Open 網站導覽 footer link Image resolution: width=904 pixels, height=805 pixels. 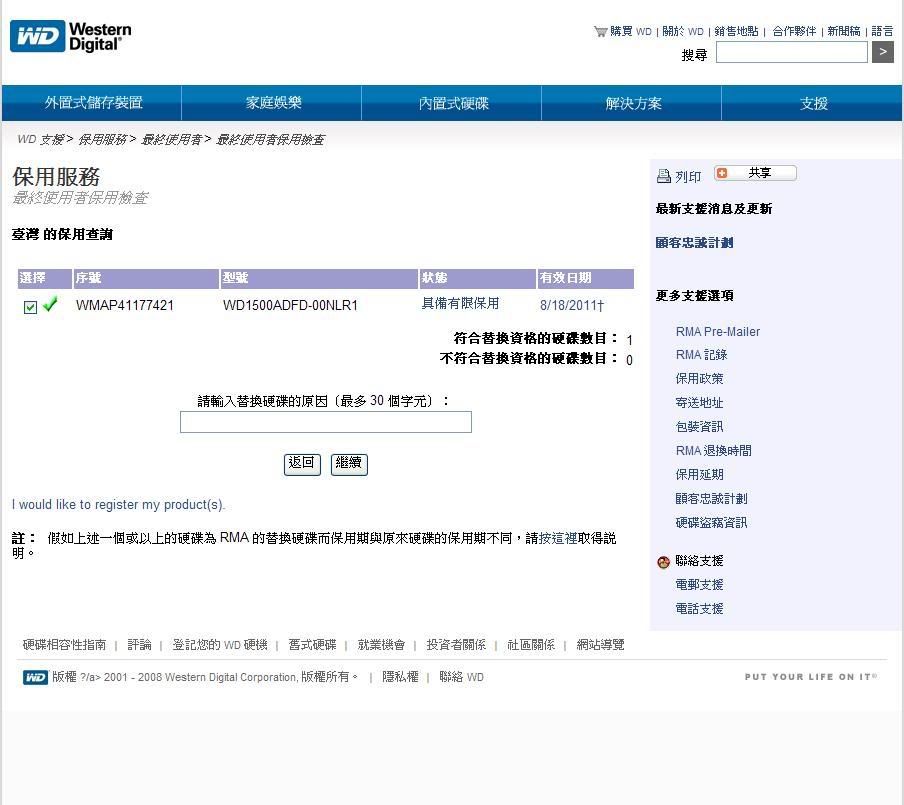tap(600, 645)
